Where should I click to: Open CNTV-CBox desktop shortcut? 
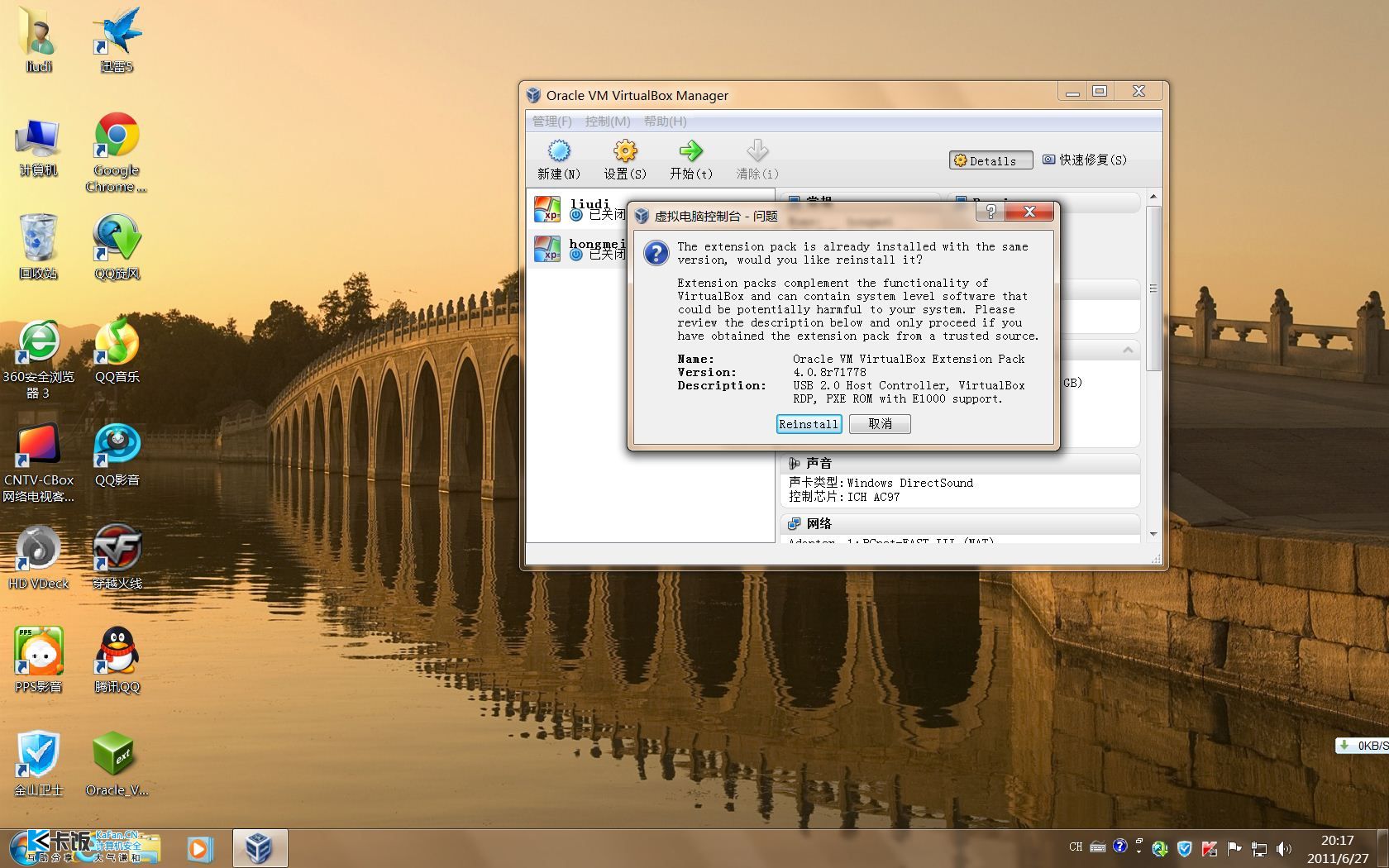(39, 463)
